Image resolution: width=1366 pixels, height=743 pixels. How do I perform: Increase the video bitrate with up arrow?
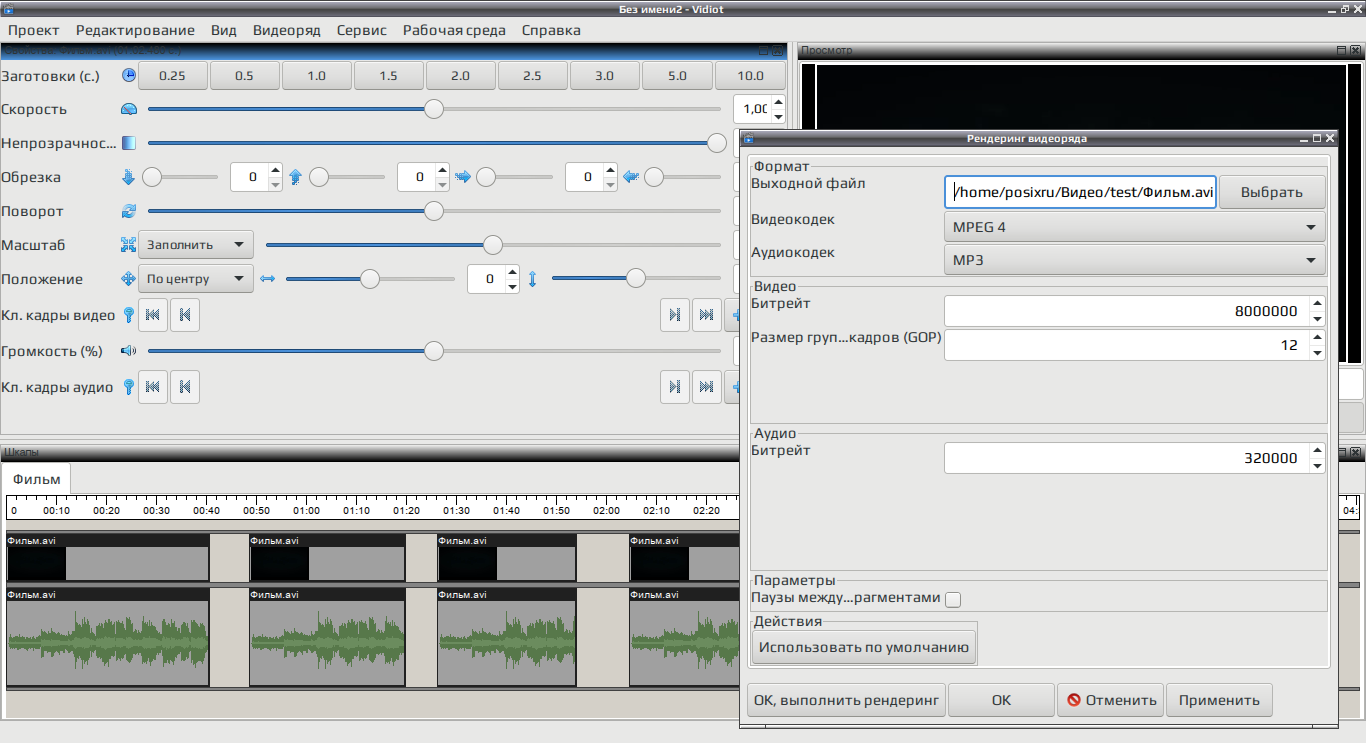(x=1317, y=304)
